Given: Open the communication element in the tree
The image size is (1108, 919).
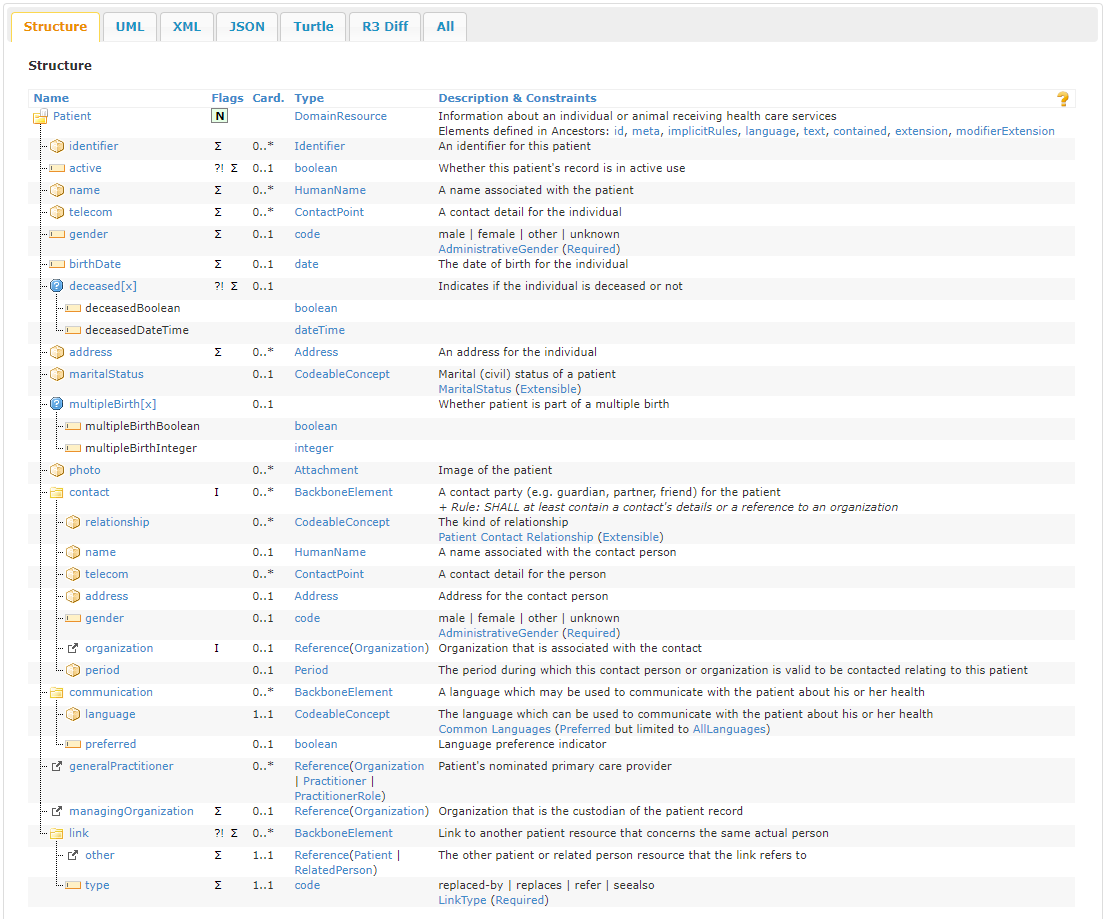Looking at the screenshot, I should point(110,692).
